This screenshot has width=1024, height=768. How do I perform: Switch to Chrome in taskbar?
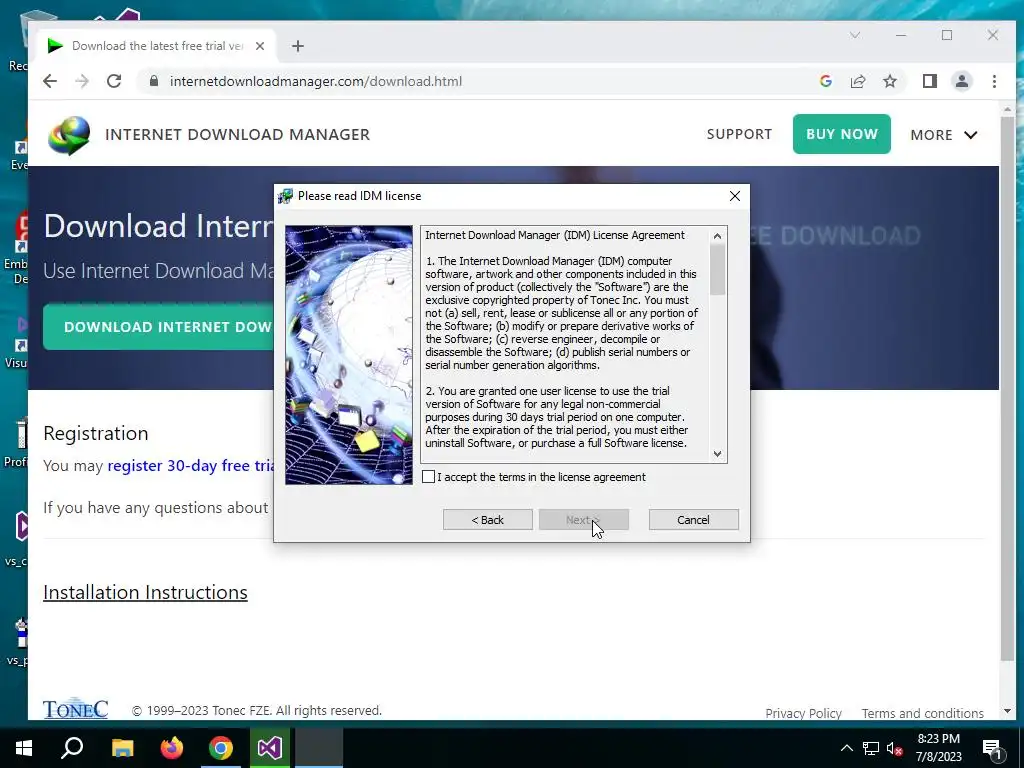221,748
